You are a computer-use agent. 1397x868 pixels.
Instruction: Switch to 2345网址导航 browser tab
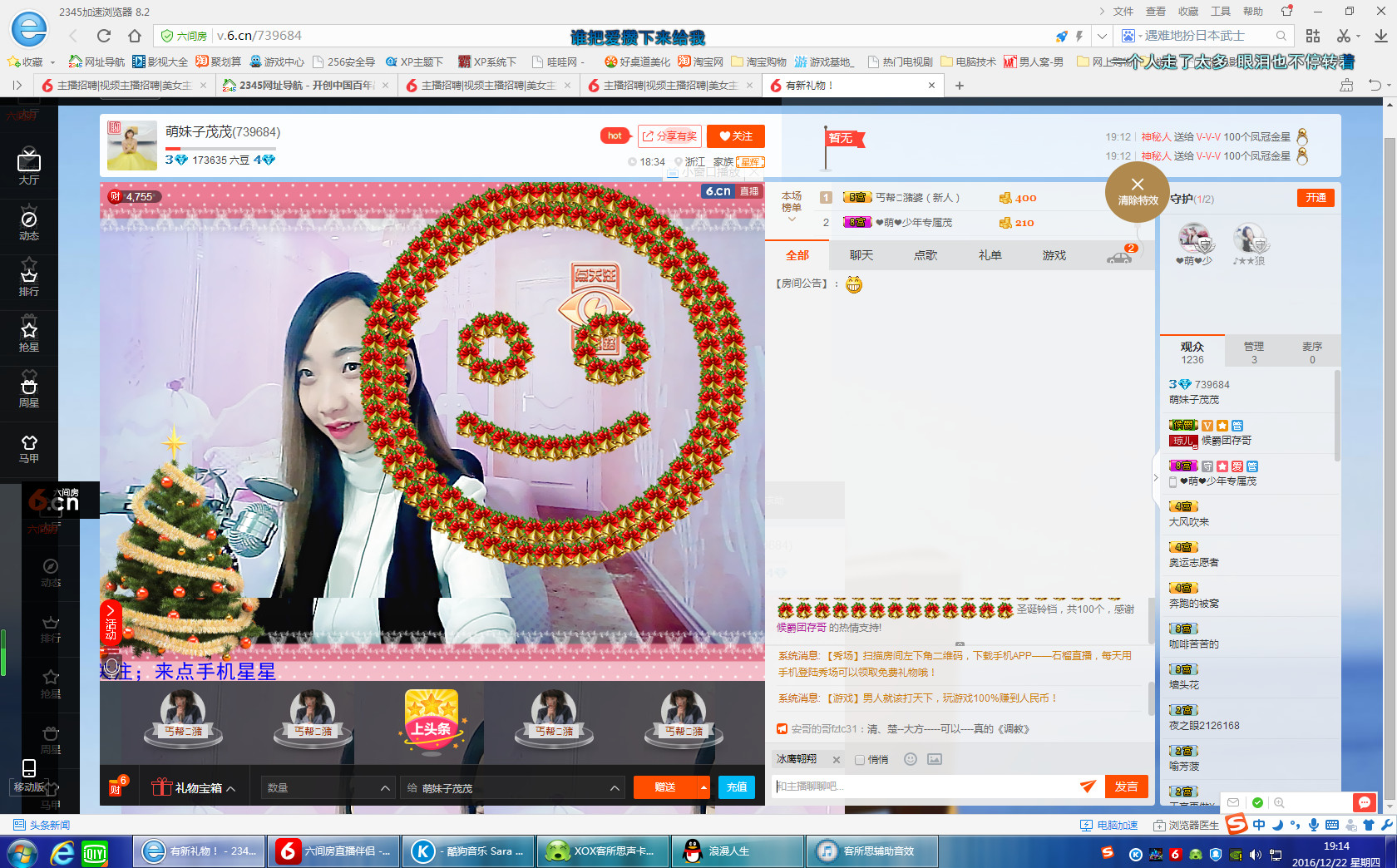306,85
